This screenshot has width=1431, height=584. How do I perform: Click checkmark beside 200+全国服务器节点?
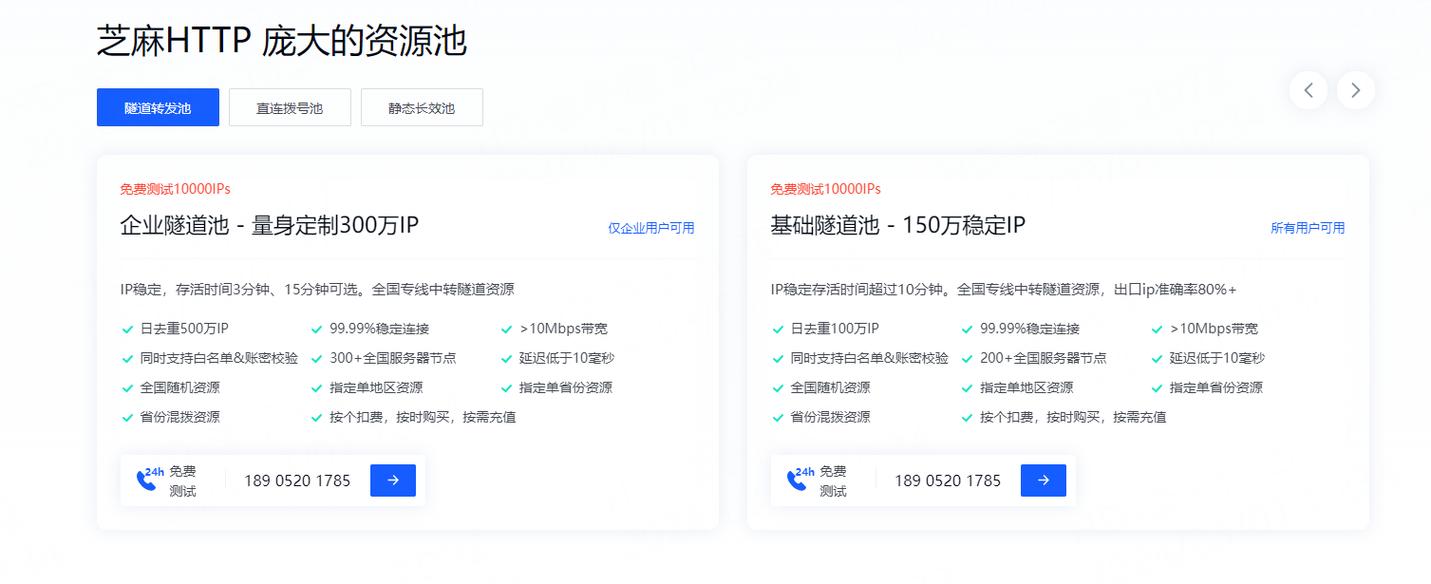(x=967, y=359)
